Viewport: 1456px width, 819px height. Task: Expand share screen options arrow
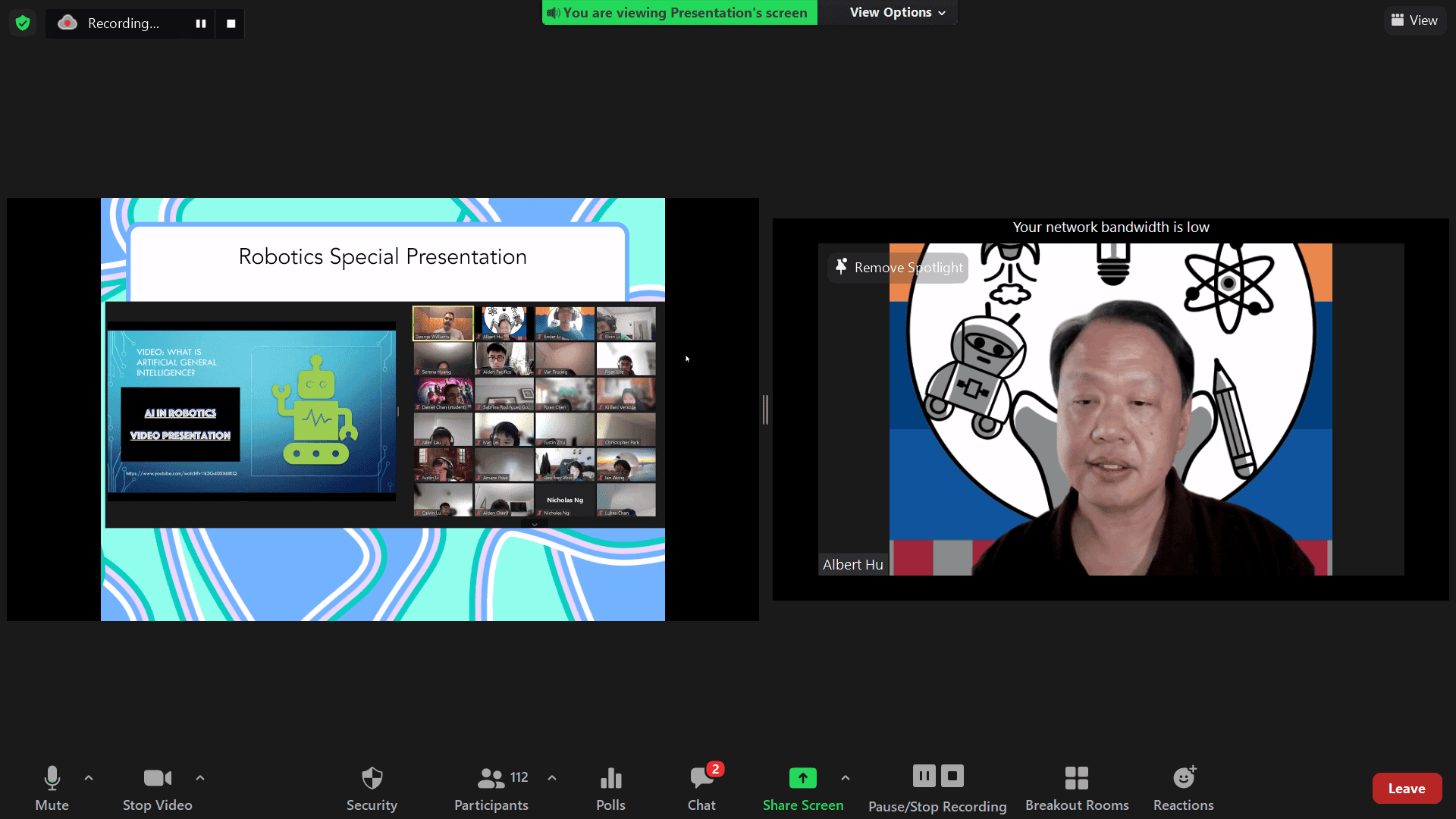(846, 778)
